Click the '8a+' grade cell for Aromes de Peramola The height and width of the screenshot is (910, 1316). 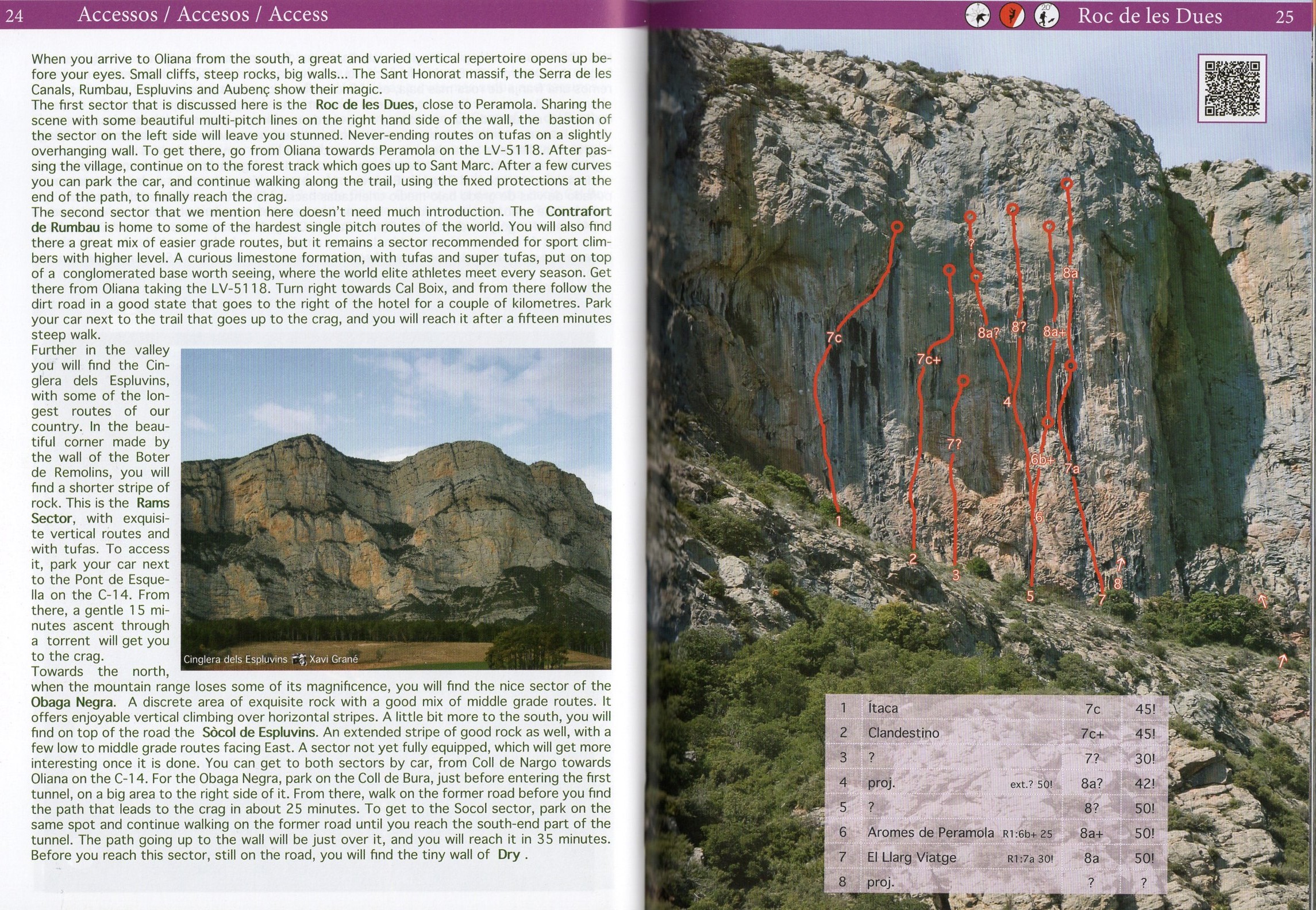[x=1091, y=833]
